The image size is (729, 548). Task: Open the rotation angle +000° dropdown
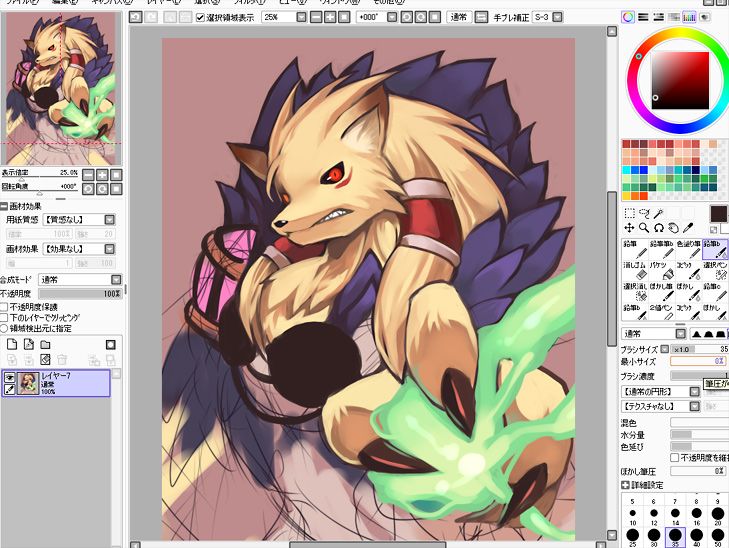coord(392,17)
